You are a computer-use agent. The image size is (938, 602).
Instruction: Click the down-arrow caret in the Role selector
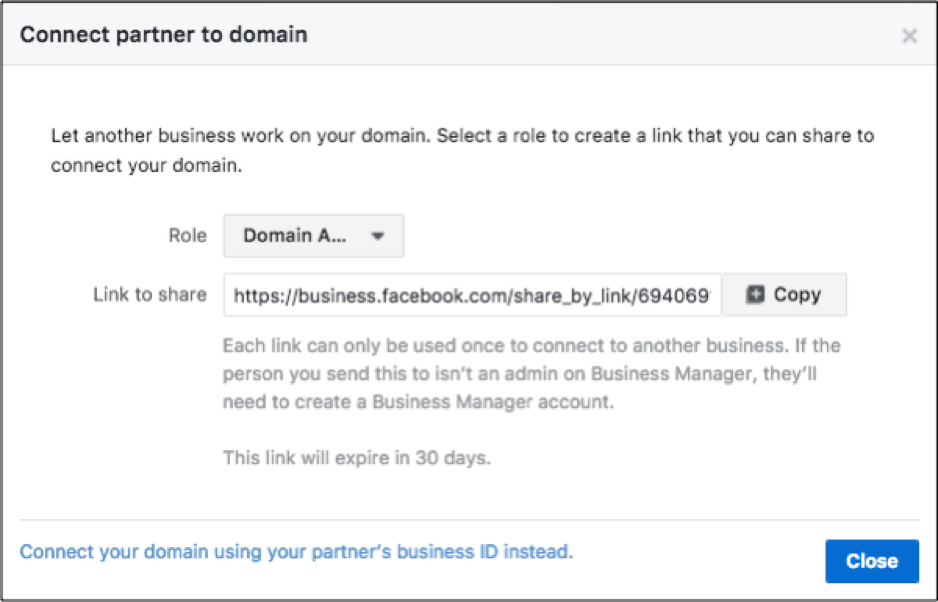point(377,236)
